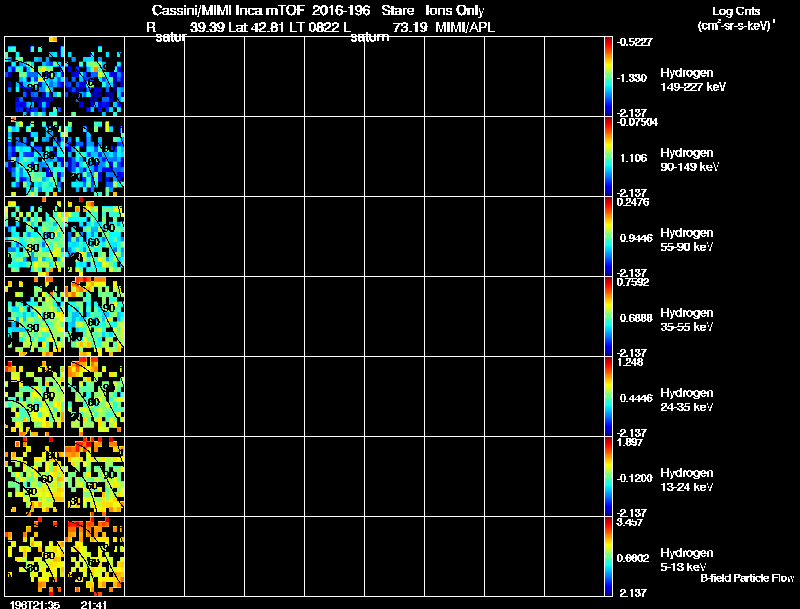Select the 'MIMI/APL' text
The width and height of the screenshot is (800, 609).
pos(465,27)
